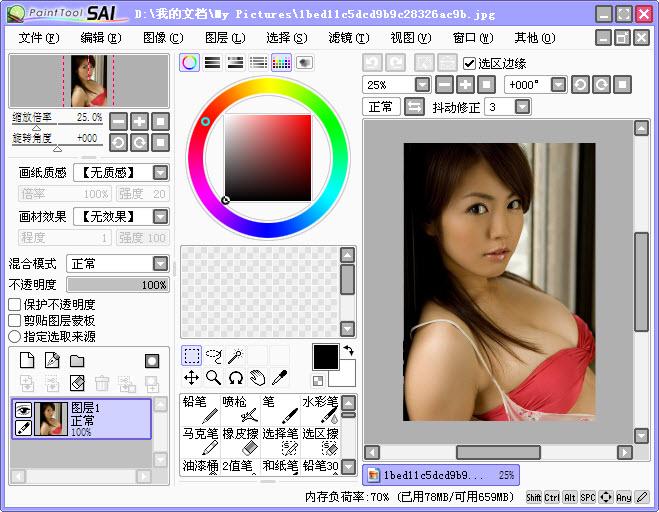The image size is (659, 512).
Task: Clear the current layer with eraser icon
Action: (77, 383)
